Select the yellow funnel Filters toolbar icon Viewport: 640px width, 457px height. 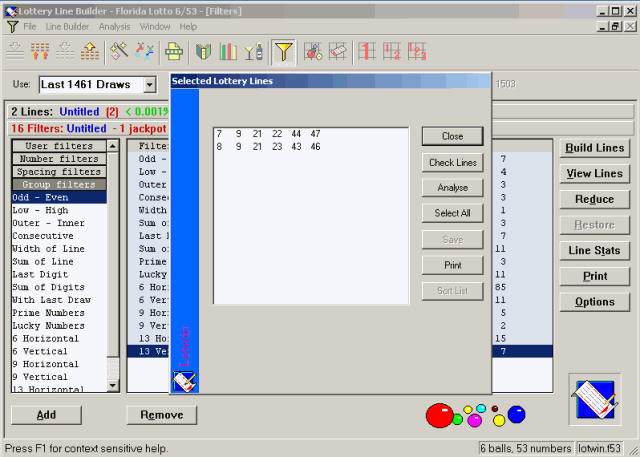click(x=284, y=52)
